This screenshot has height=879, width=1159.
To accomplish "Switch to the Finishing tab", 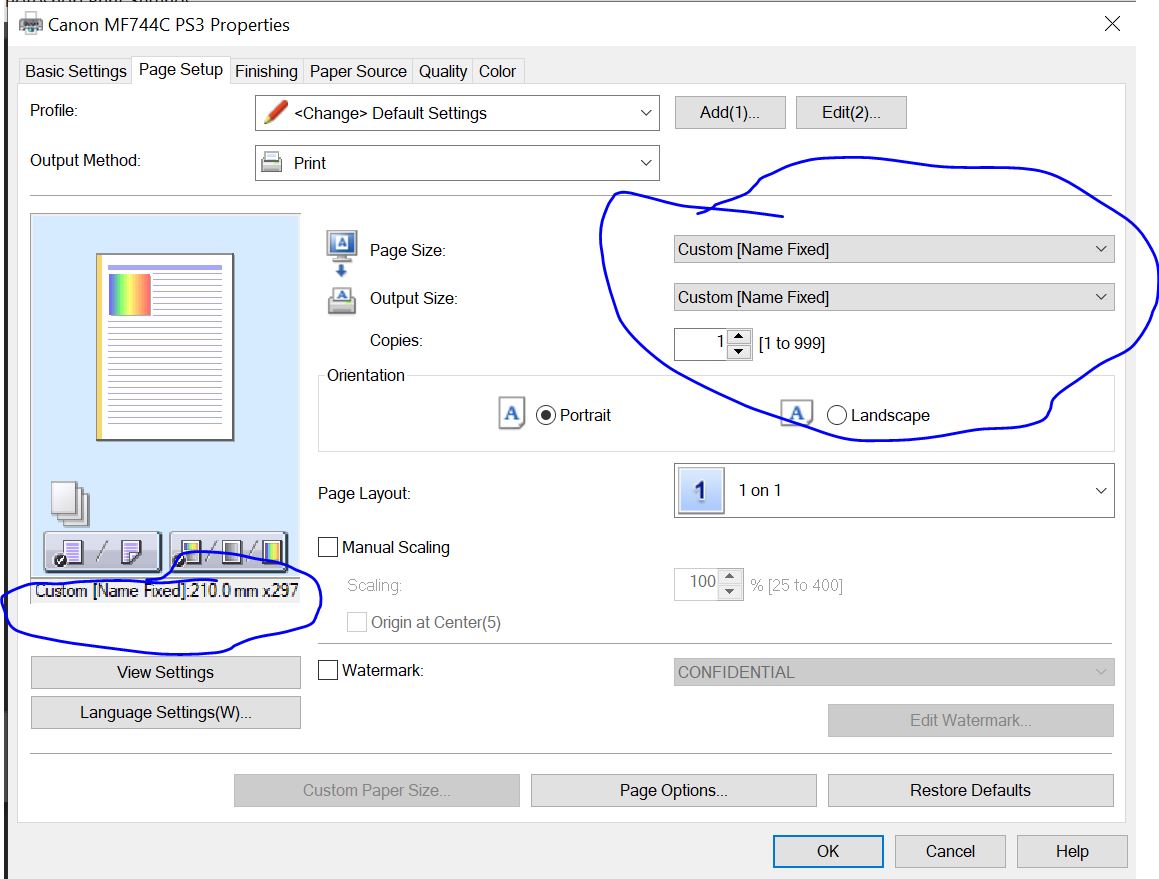I will tap(266, 71).
